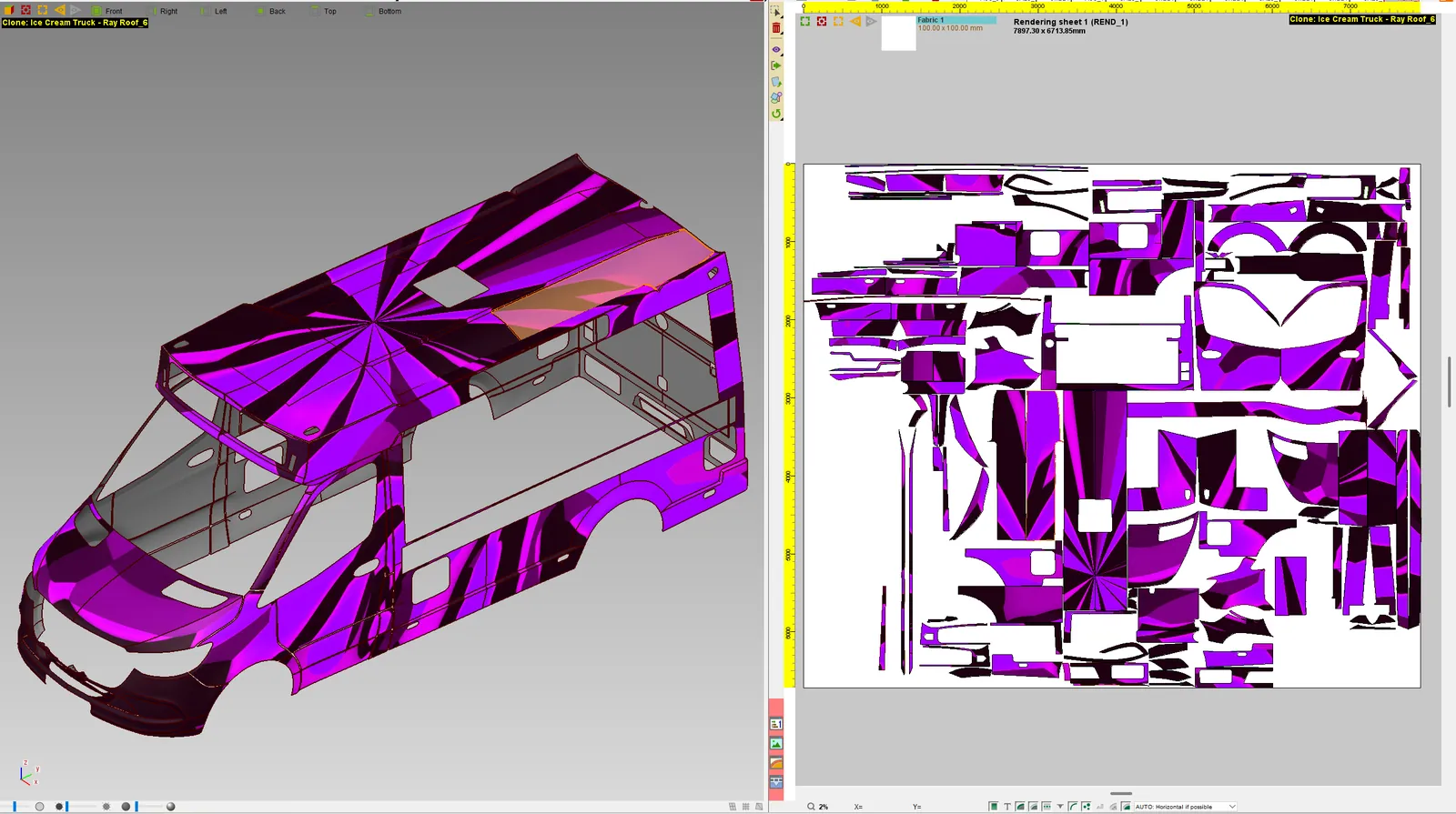Screen dimensions: 1456x814
Task: Toggle the last green shaded option before AUTO box
Action: click(1126, 807)
